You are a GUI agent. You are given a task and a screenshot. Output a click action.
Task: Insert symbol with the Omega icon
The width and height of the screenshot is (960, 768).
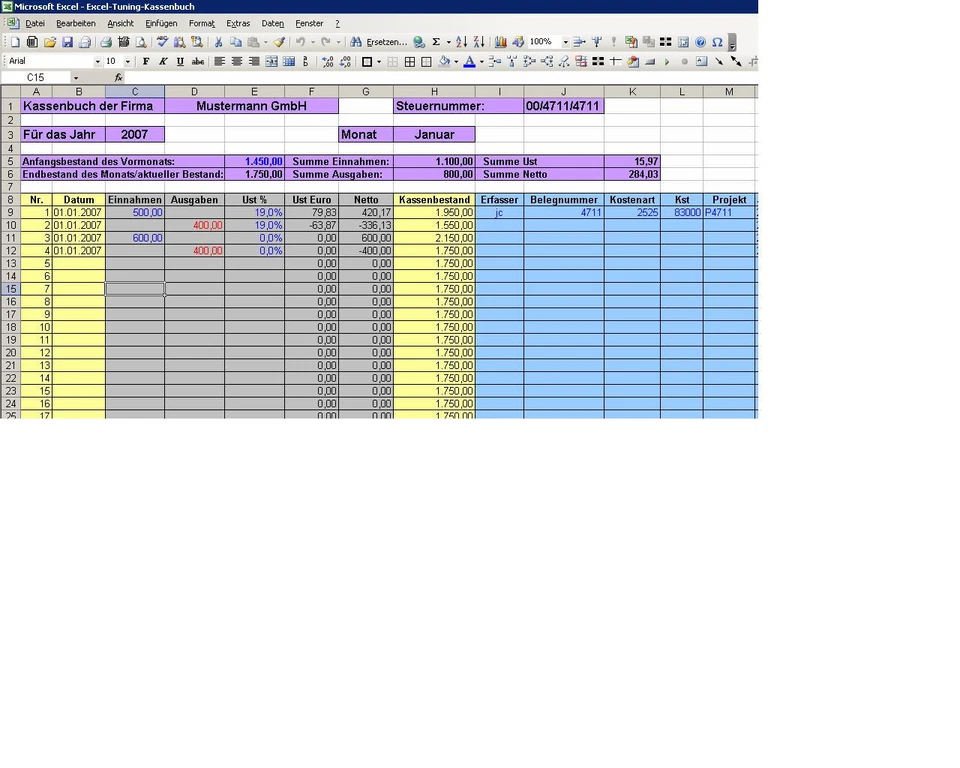pyautogui.click(x=718, y=42)
